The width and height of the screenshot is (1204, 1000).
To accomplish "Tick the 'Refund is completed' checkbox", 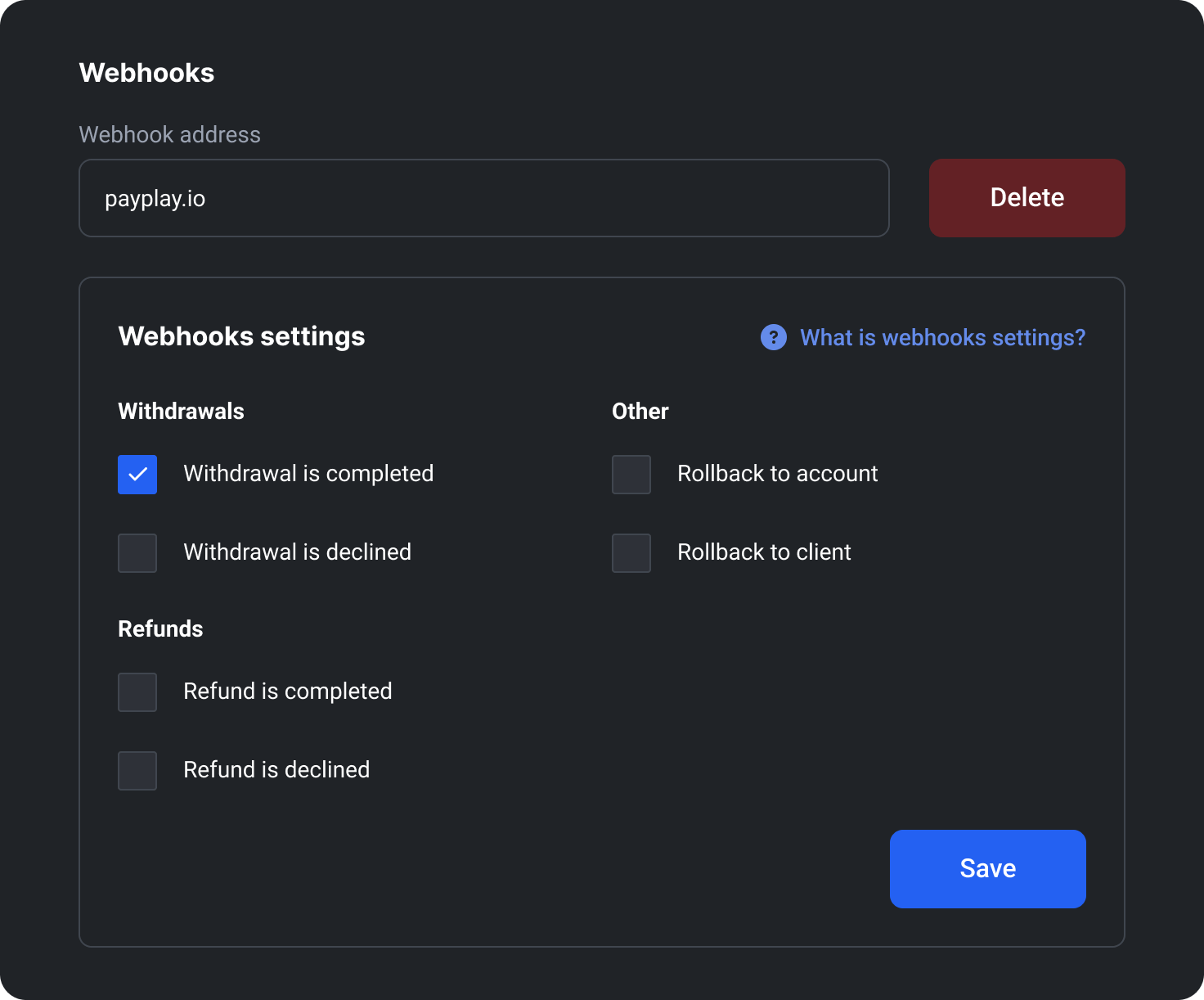I will [x=137, y=692].
